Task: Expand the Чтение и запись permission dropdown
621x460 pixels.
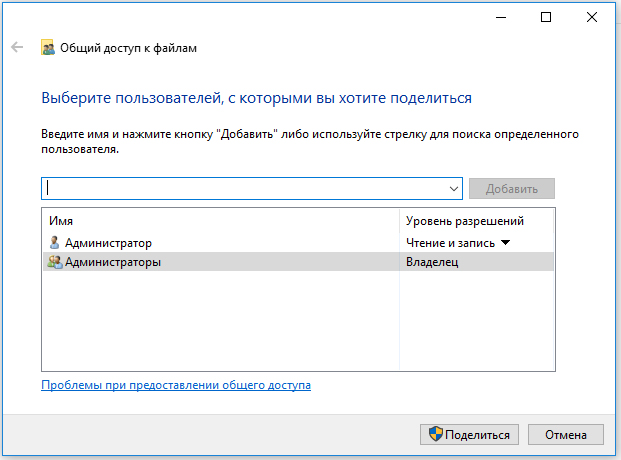Action: pyautogui.click(x=506, y=242)
